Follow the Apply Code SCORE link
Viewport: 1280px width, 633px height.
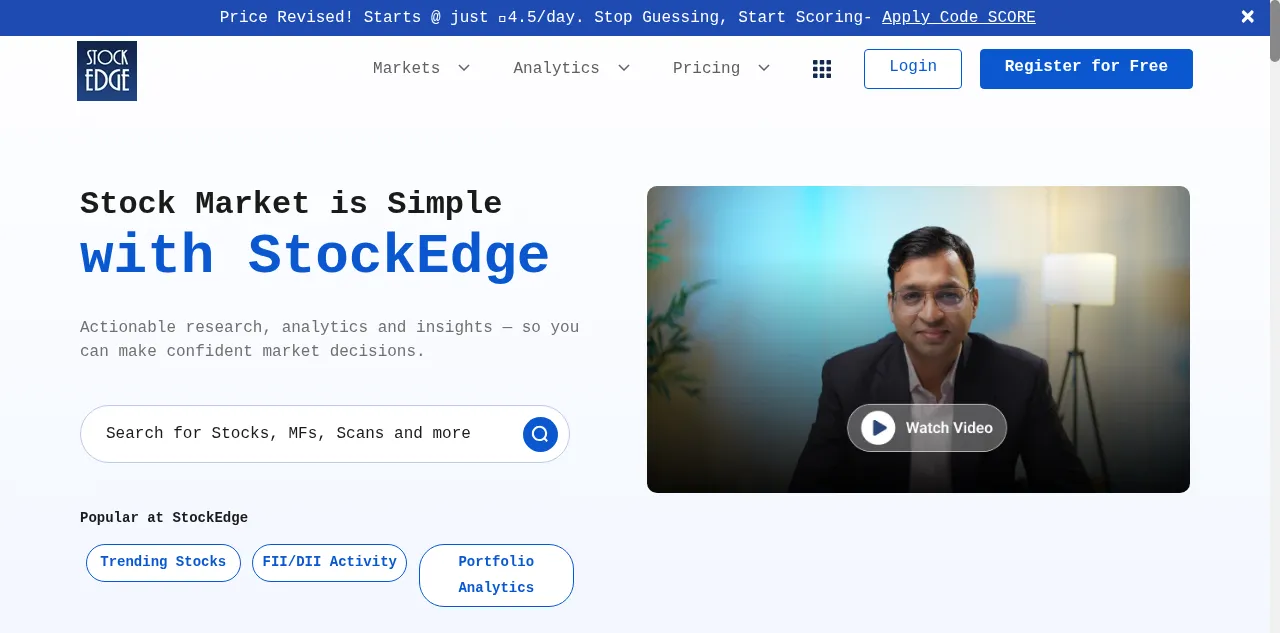tap(959, 17)
